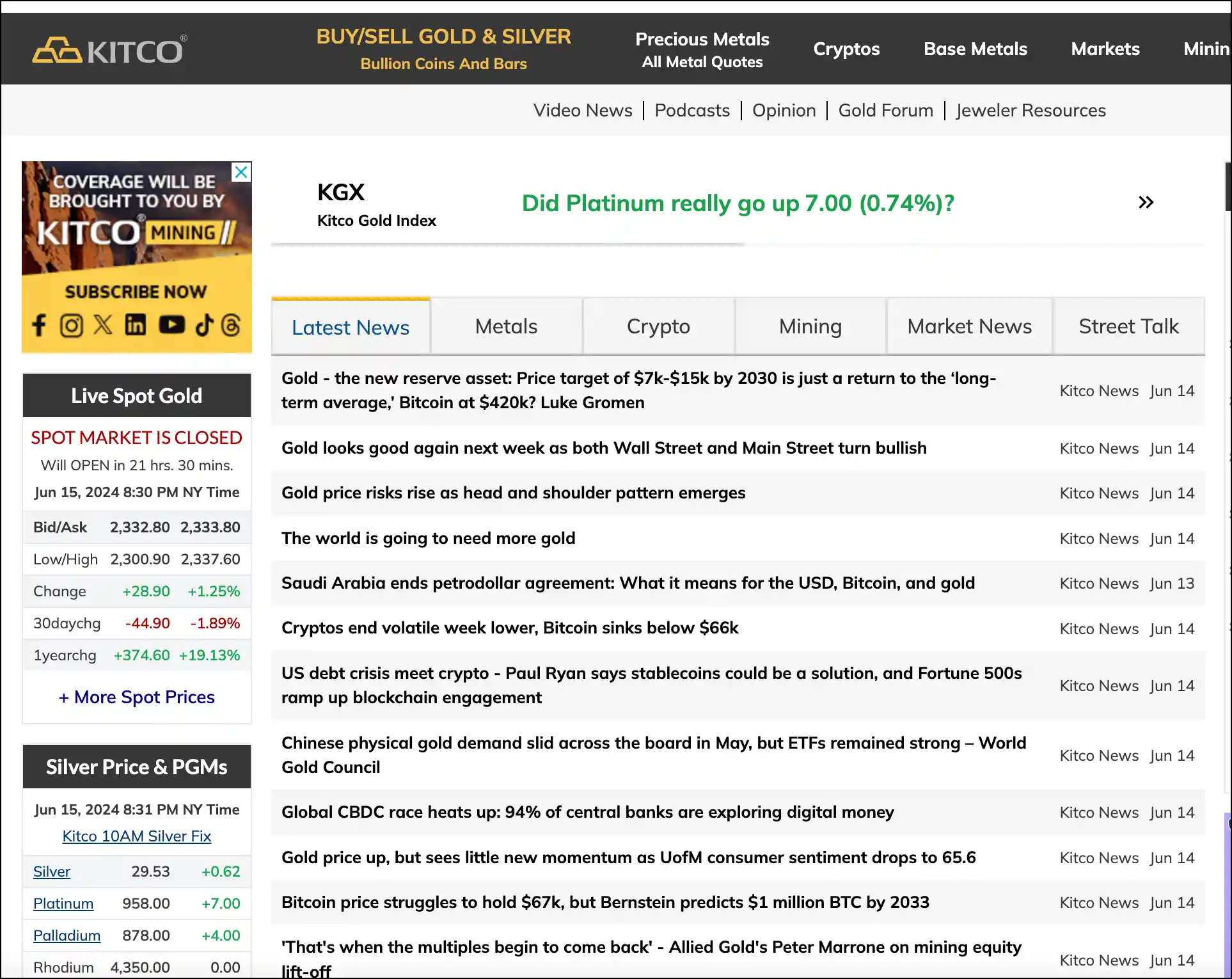1232x979 pixels.
Task: Open Kitco's Instagram icon in ad
Action: tap(71, 325)
